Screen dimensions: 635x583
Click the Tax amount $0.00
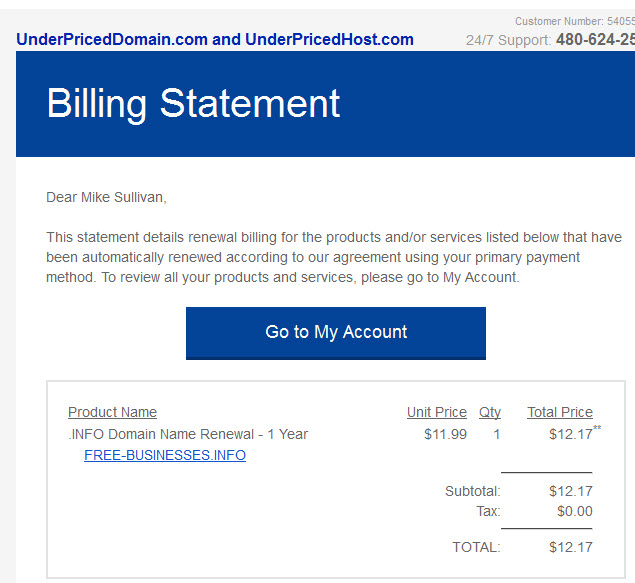(575, 511)
